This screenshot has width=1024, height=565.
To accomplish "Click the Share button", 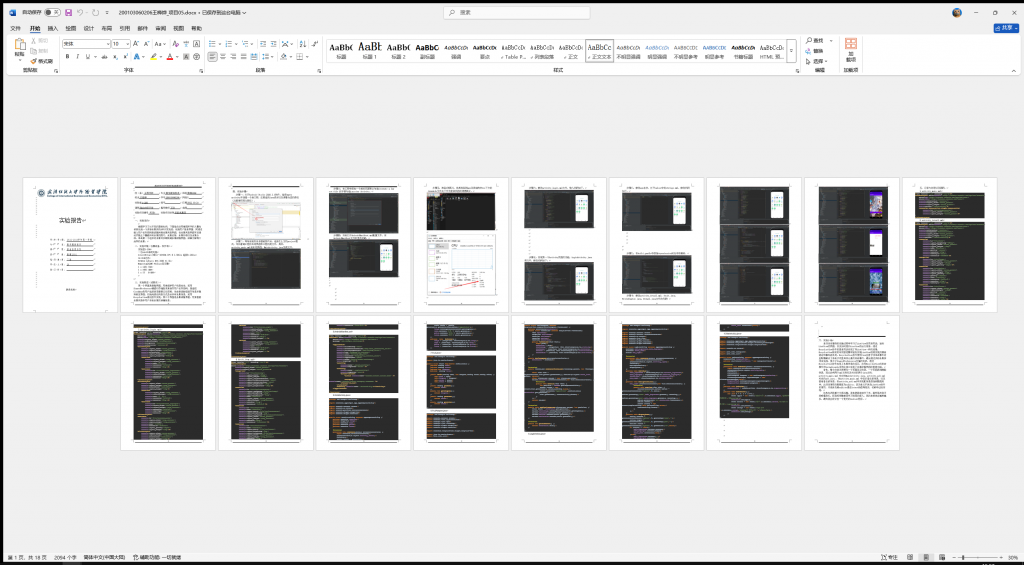I will tap(1004, 29).
